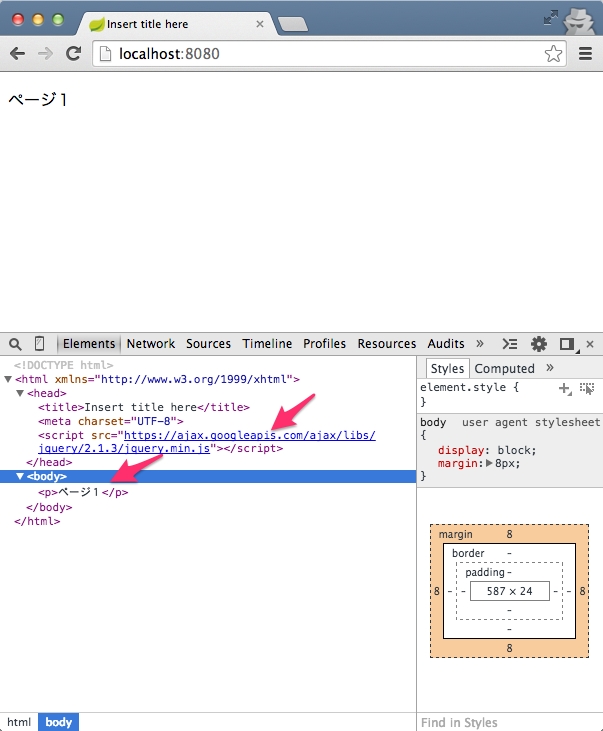Close the DevTools panel
This screenshot has height=731, width=603.
(590, 344)
